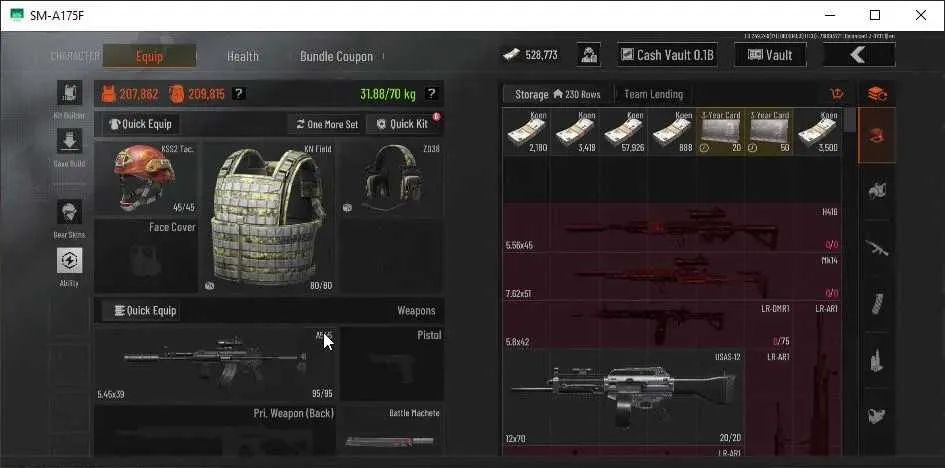This screenshot has width=945, height=468.
Task: Maximize the SM-A175F window
Action: [x=874, y=15]
